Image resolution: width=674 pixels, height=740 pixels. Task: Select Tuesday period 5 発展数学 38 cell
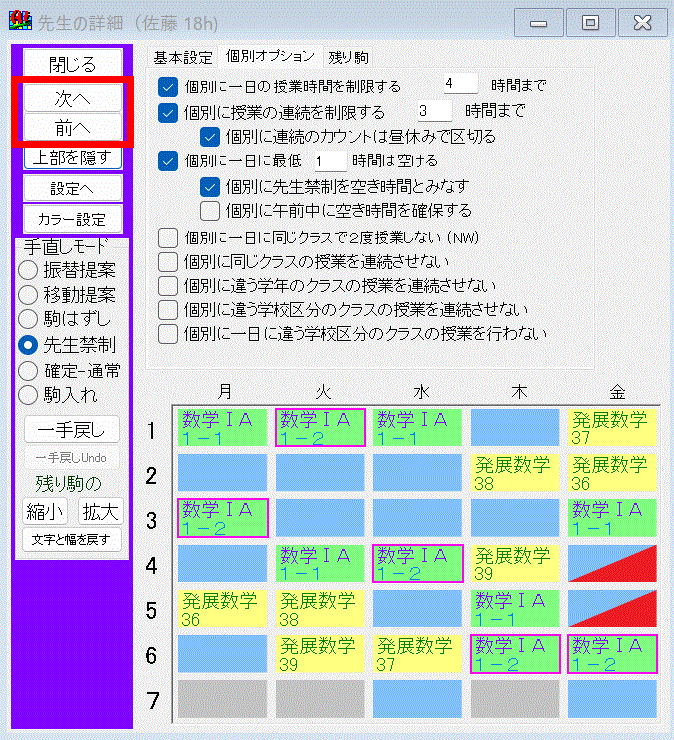click(320, 608)
